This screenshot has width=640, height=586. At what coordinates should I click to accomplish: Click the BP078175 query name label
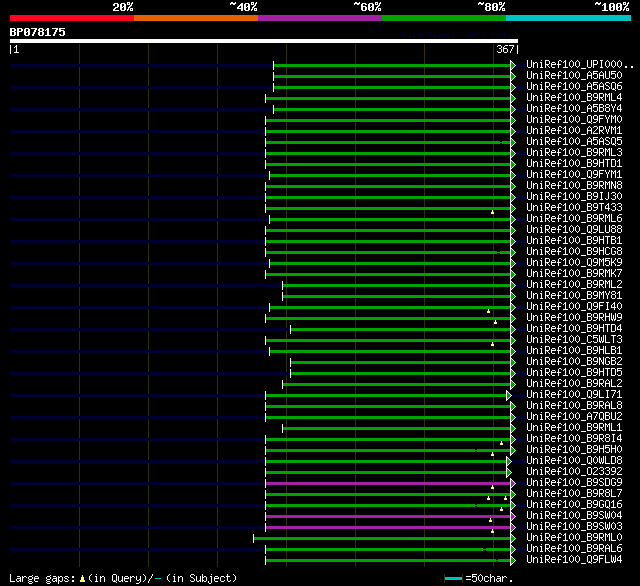click(x=38, y=32)
